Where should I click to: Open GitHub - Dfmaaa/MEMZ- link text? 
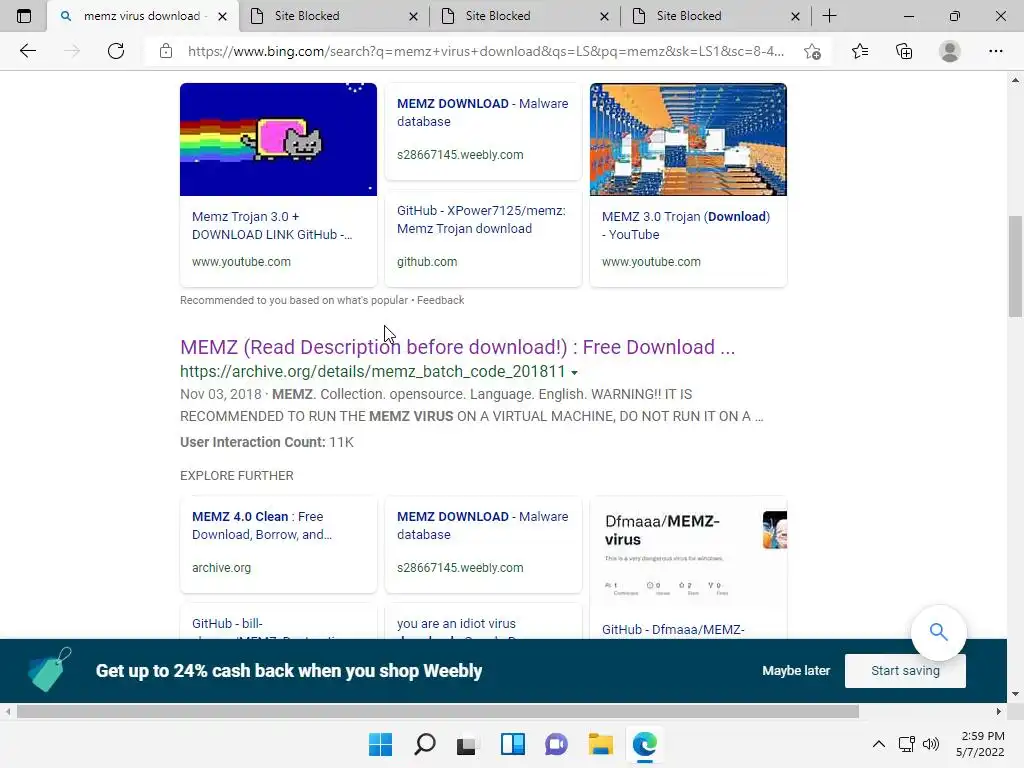(673, 630)
